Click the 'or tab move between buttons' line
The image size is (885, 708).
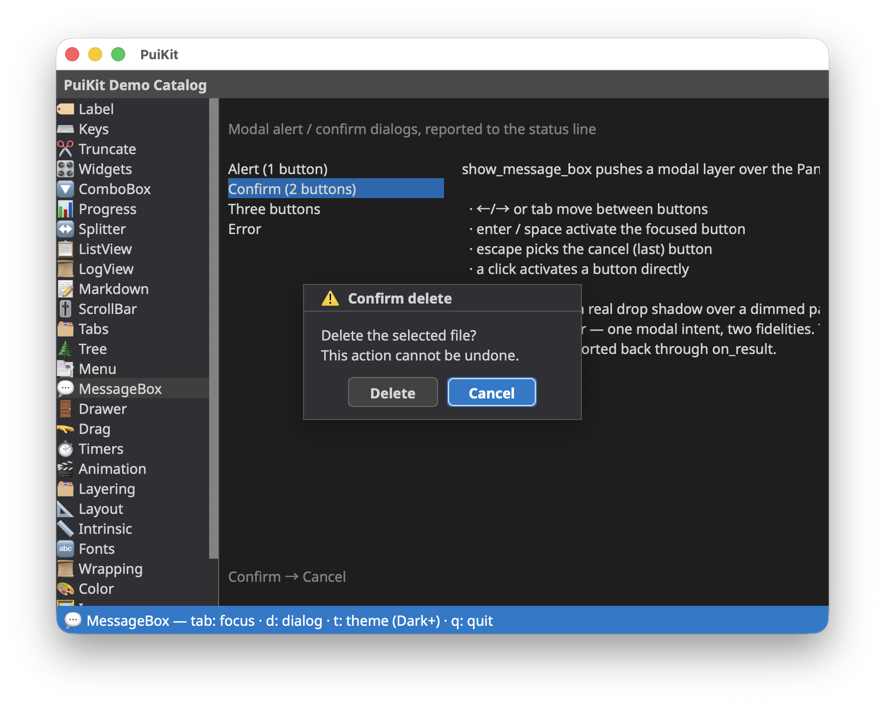pyautogui.click(x=588, y=209)
